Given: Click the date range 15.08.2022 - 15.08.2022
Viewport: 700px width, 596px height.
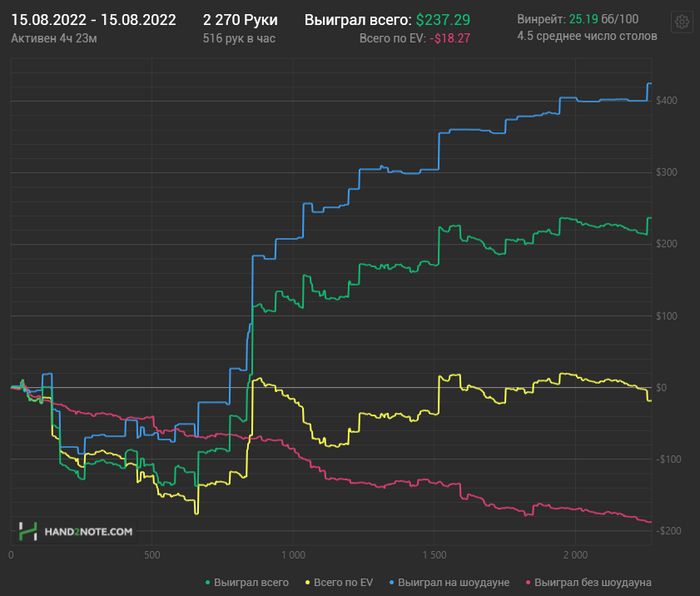Looking at the screenshot, I should coord(93,20).
